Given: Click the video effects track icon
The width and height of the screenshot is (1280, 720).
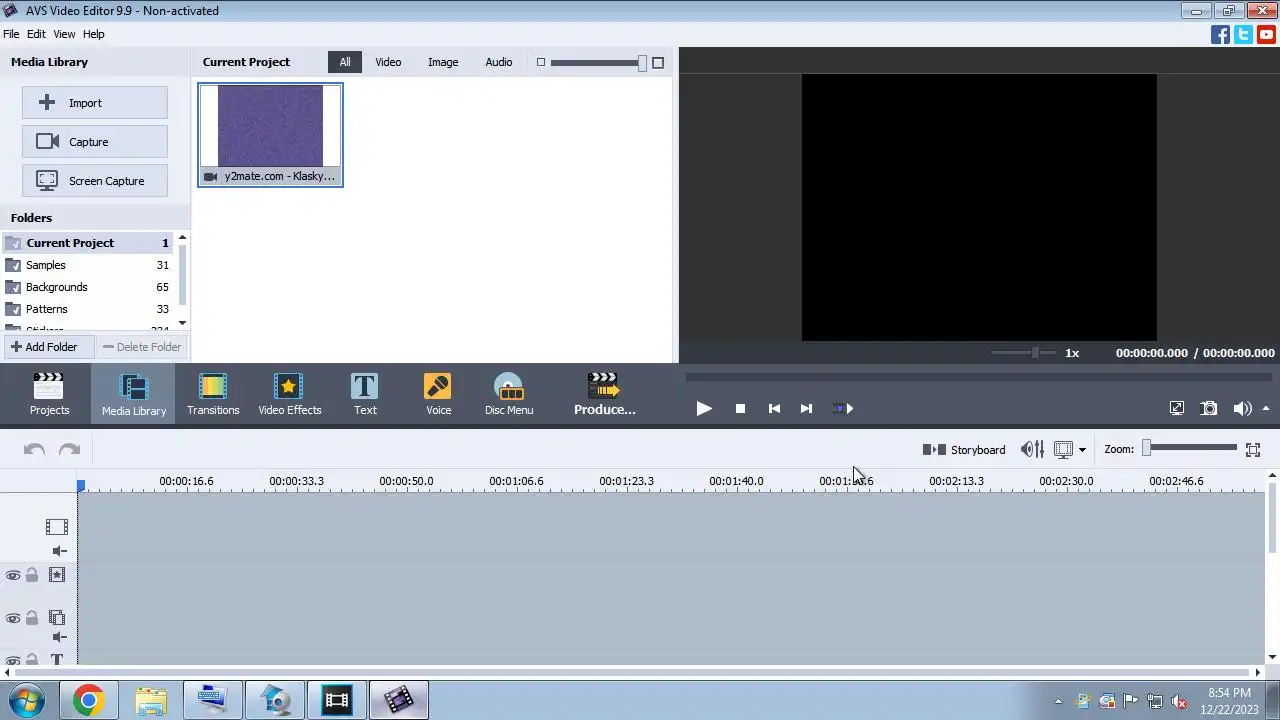Looking at the screenshot, I should [x=57, y=575].
